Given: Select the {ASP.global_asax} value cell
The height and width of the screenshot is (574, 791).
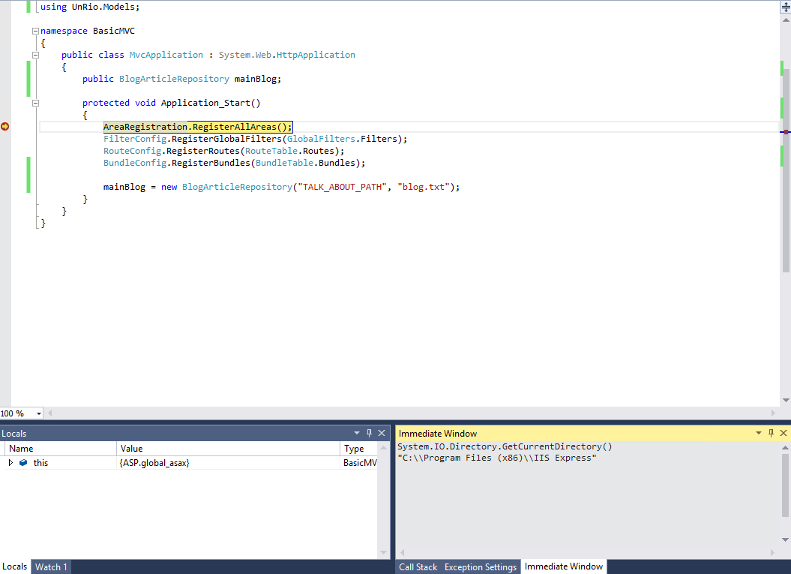Looking at the screenshot, I should coord(229,463).
